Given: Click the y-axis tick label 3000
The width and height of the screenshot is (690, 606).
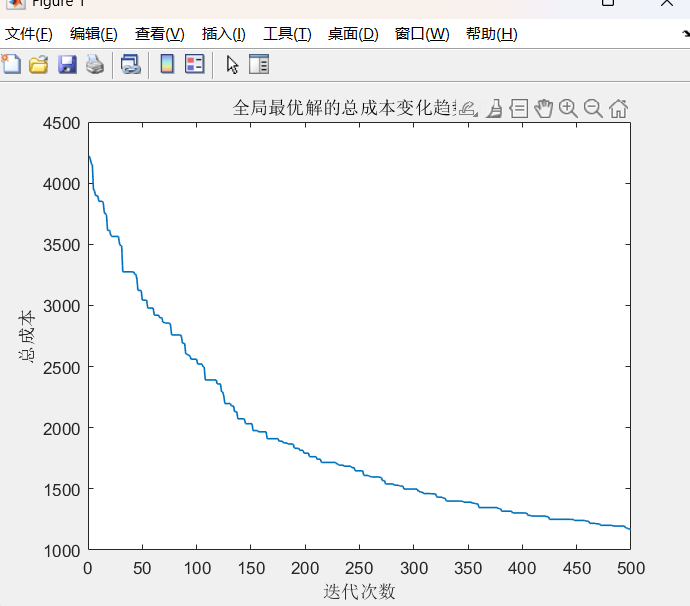Looking at the screenshot, I should (x=62, y=306).
